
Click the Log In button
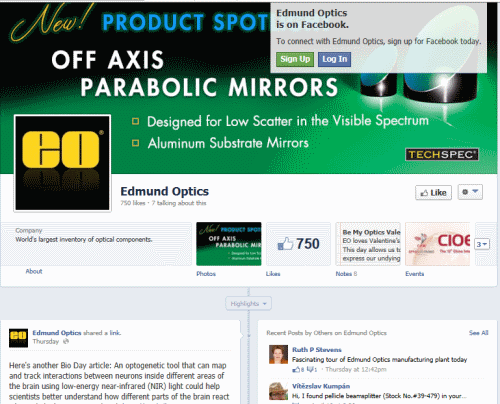334,59
